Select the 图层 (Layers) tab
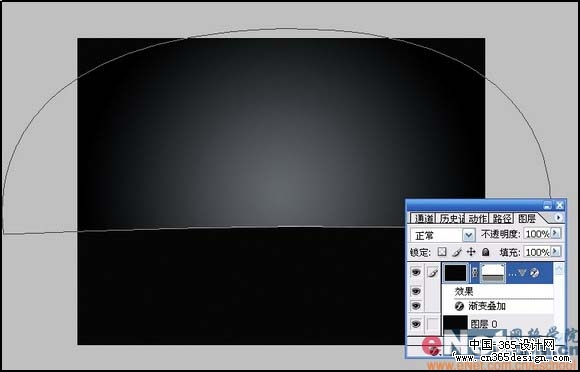580x372 pixels. [x=527, y=219]
